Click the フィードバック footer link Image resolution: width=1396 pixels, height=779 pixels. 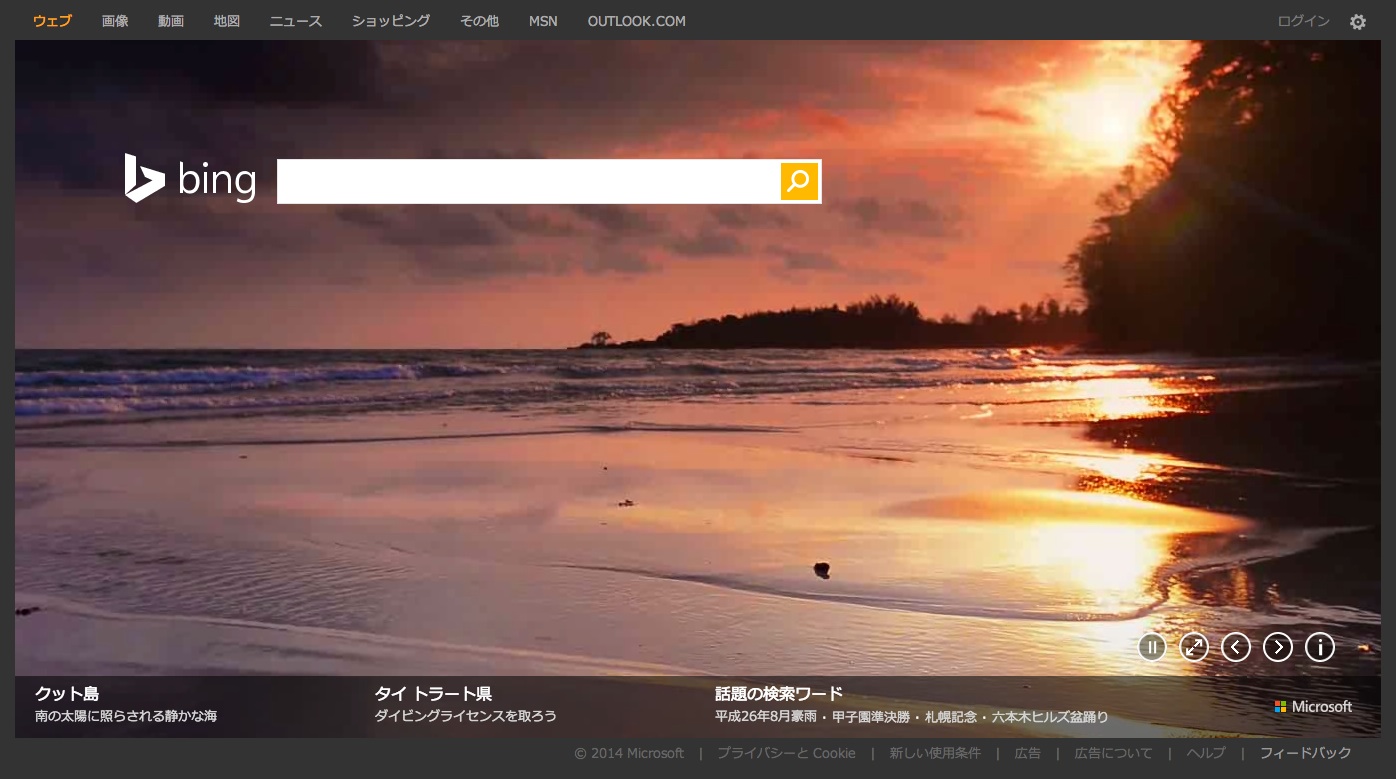point(1305,753)
